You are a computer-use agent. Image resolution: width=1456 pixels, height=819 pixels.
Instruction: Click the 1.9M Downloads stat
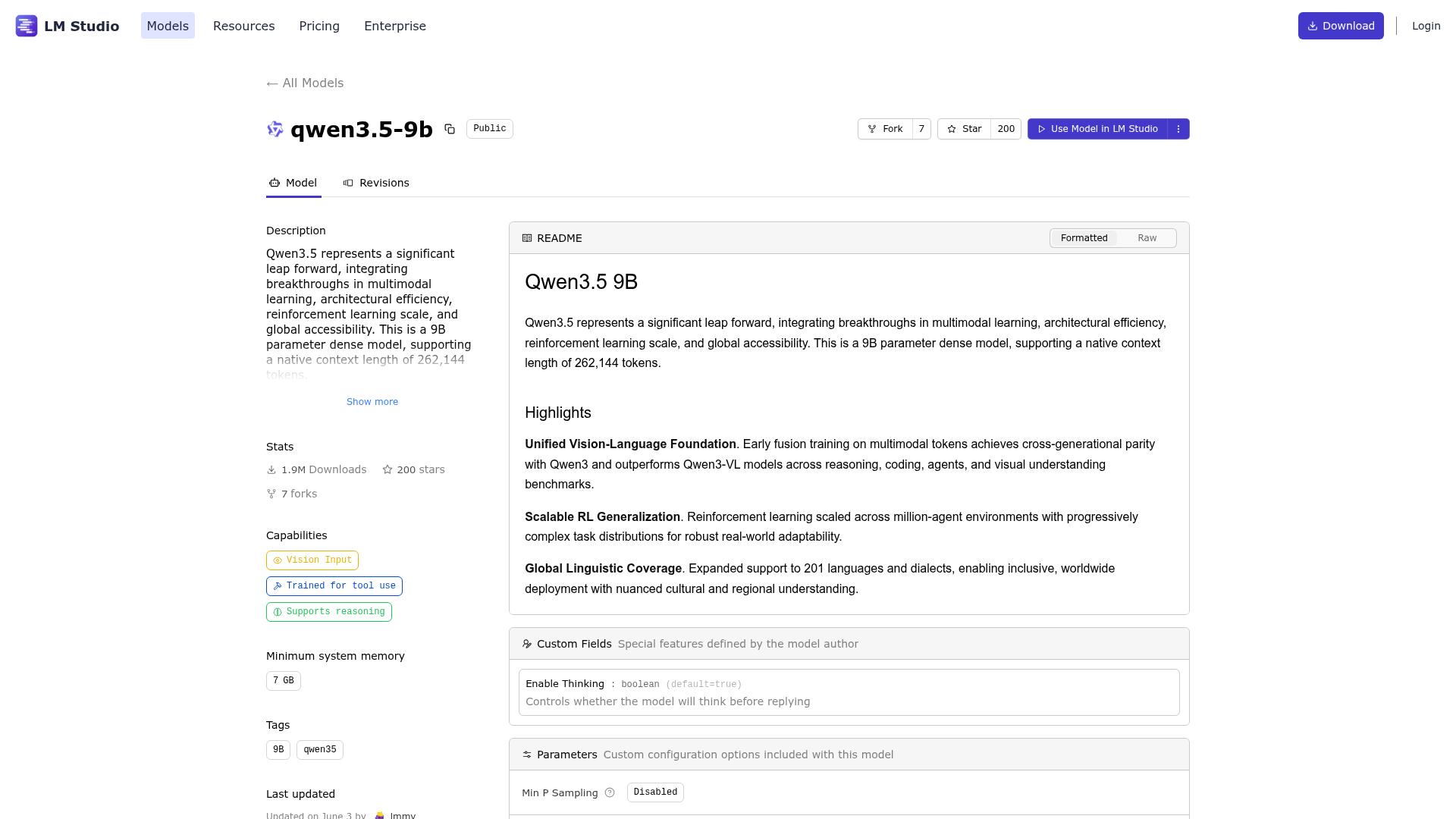pyautogui.click(x=316, y=469)
